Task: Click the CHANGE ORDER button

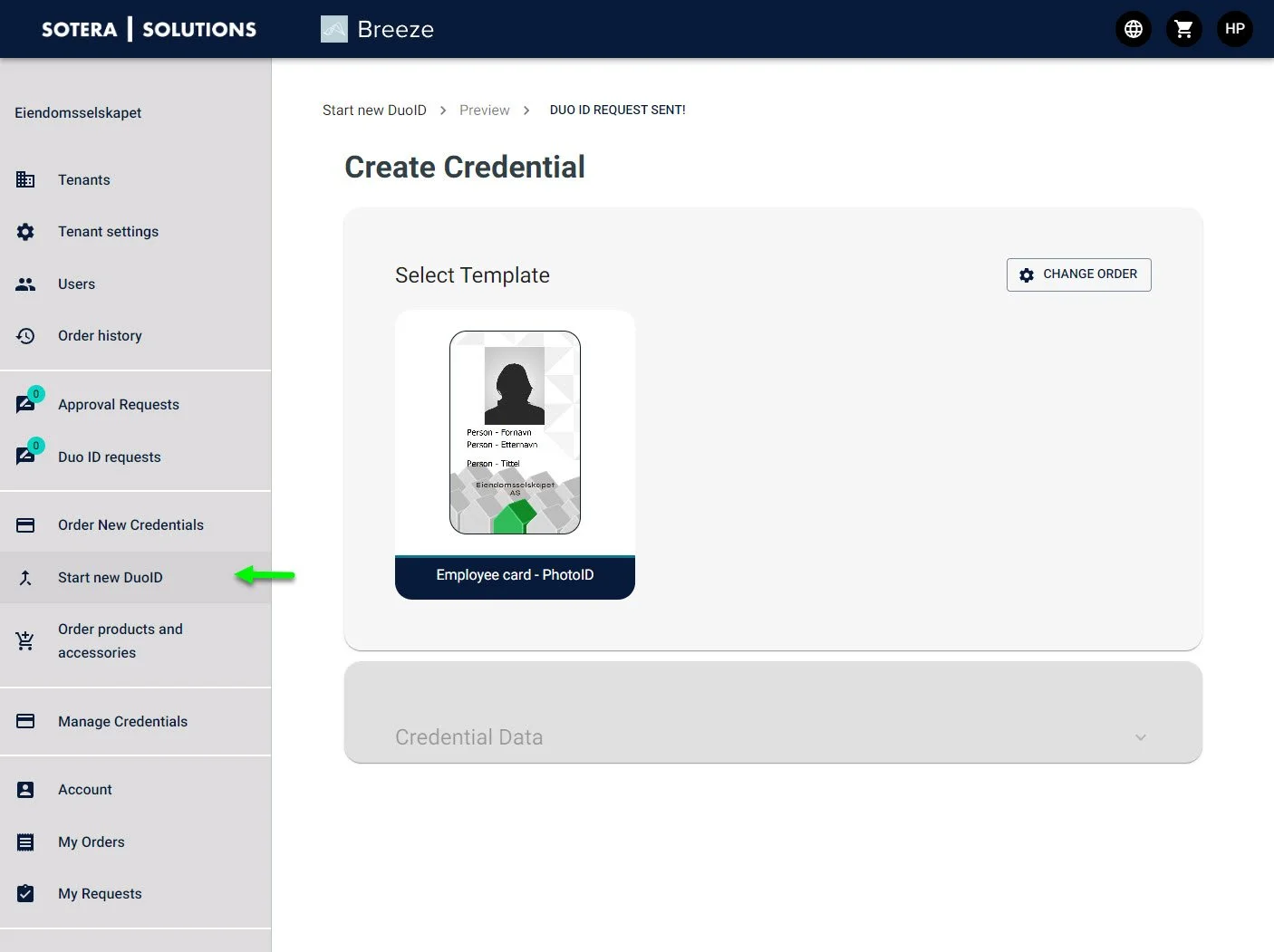Action: point(1078,275)
